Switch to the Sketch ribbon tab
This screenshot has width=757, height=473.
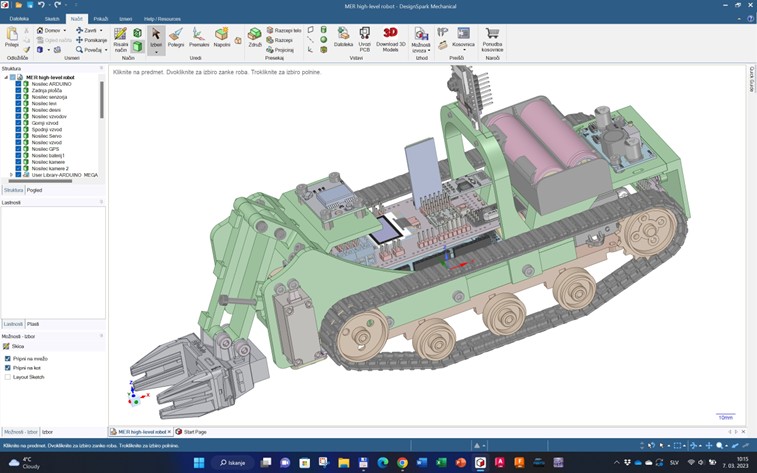52,19
